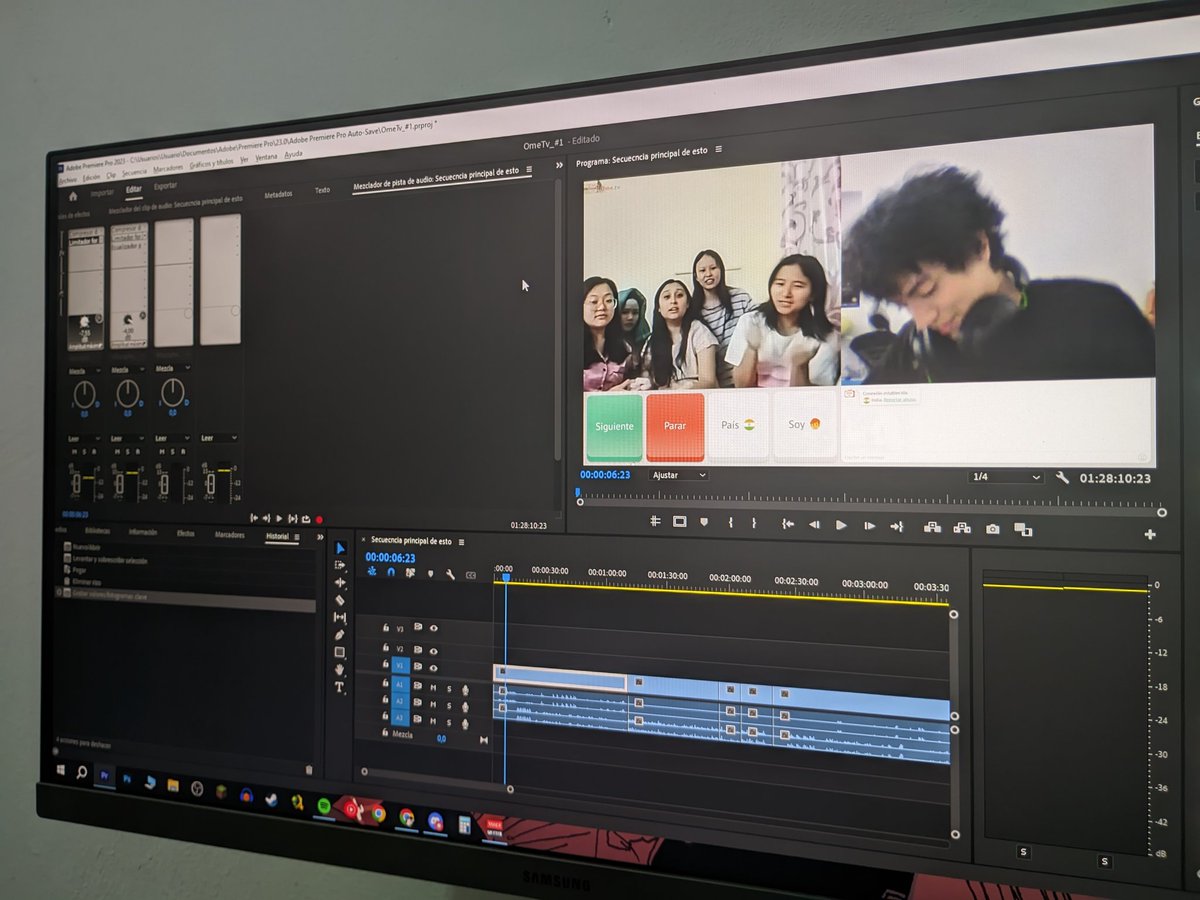The height and width of the screenshot is (900, 1200).
Task: Select the Type tool
Action: 340,687
